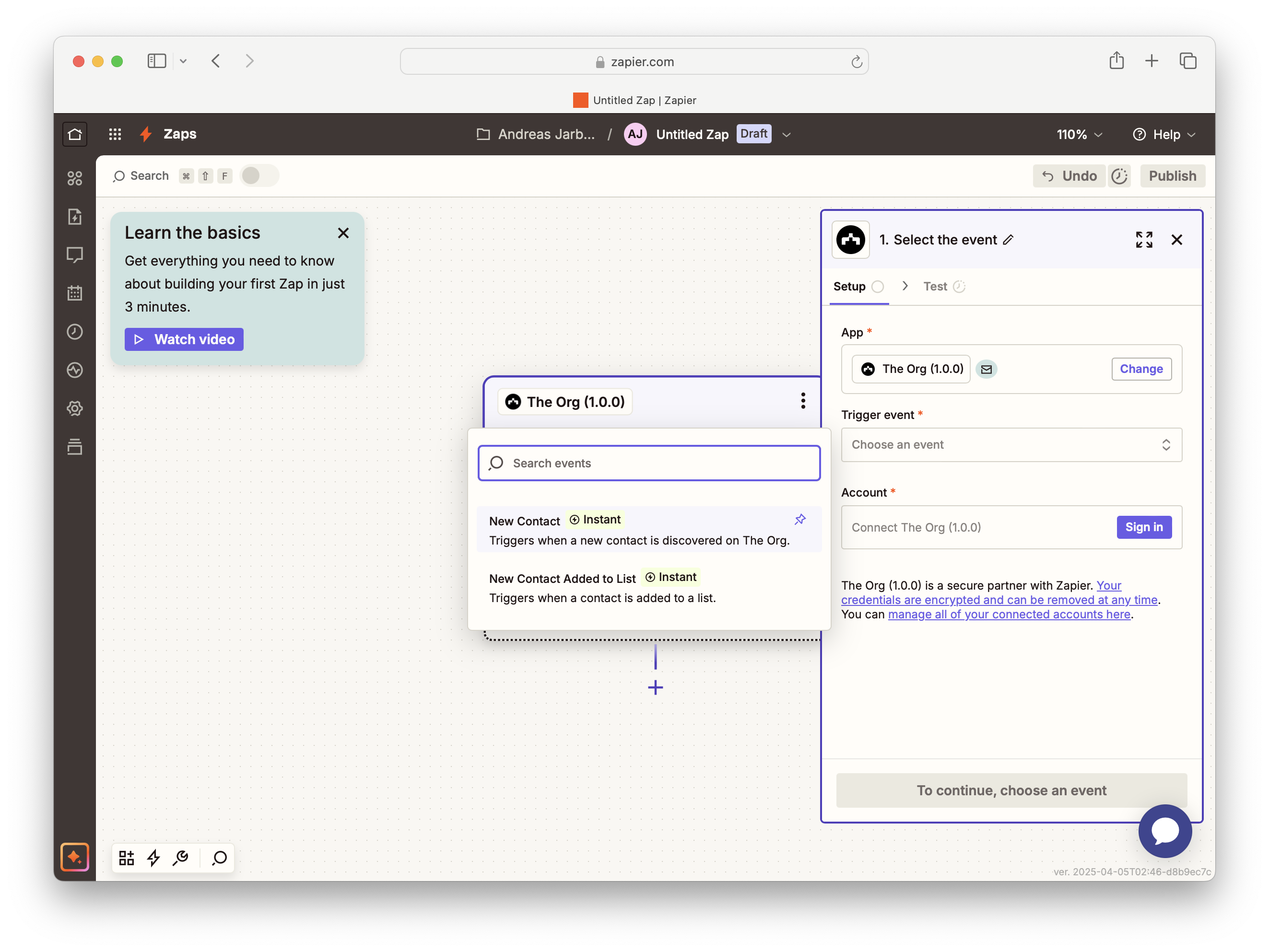Open the calendar icon in sidebar
The width and height of the screenshot is (1269, 952).
click(x=75, y=293)
